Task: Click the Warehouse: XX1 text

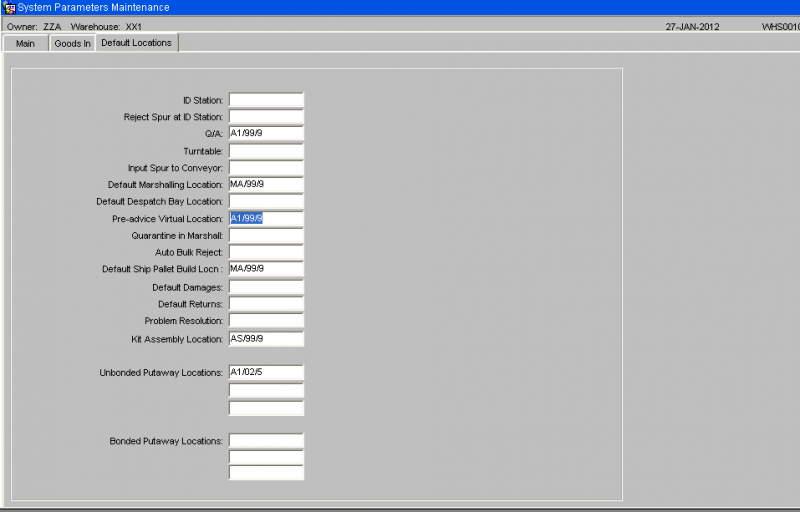Action: 106,27
